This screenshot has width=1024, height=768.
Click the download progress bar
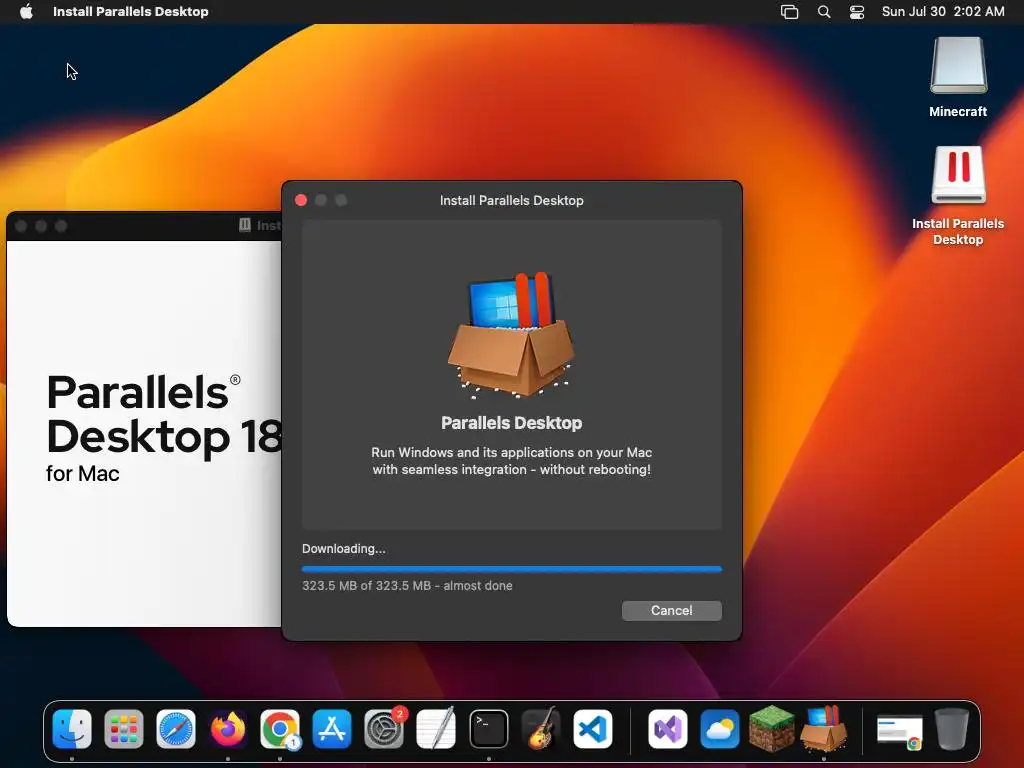point(511,569)
